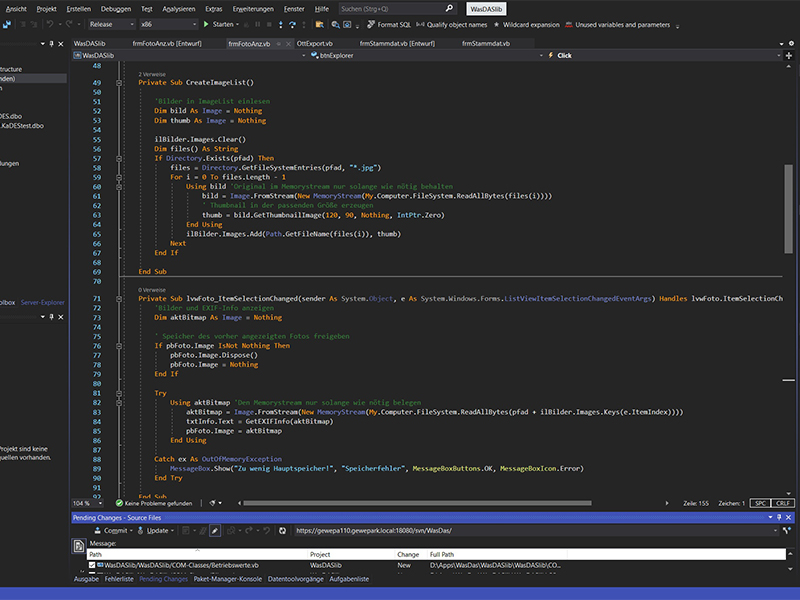The image size is (800, 600).
Task: Click the gear icon at the document tab bar's right end
Action: tap(791, 43)
